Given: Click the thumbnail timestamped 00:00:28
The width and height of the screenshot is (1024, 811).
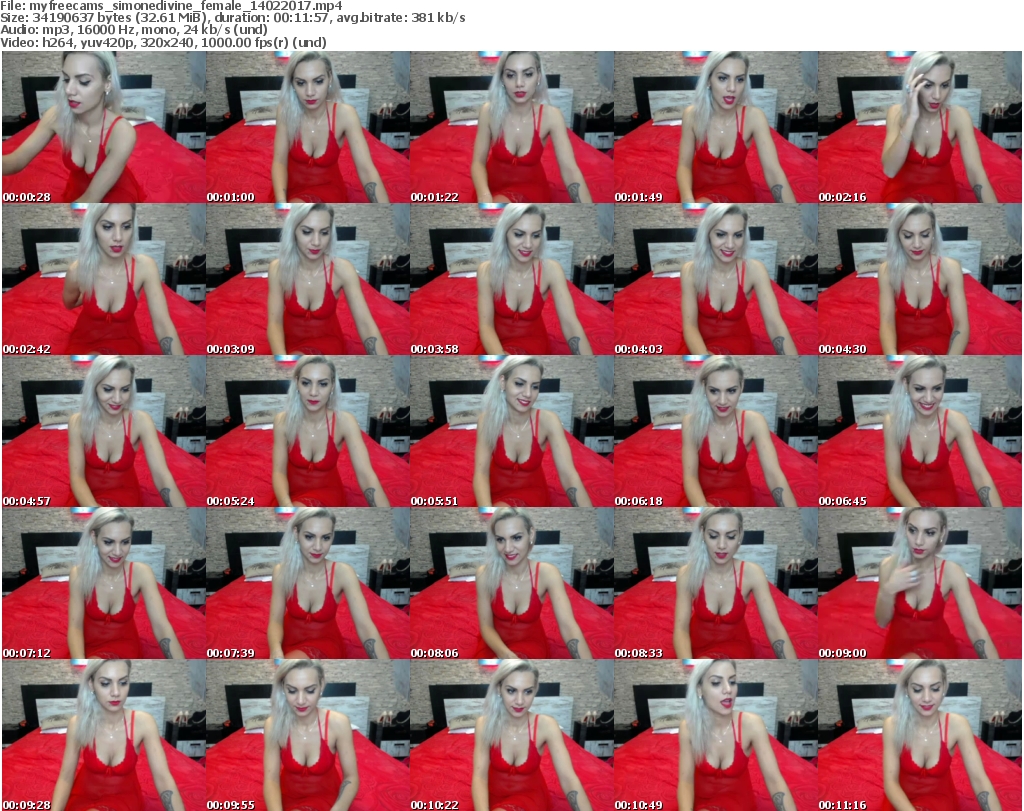Looking at the screenshot, I should pos(104,127).
